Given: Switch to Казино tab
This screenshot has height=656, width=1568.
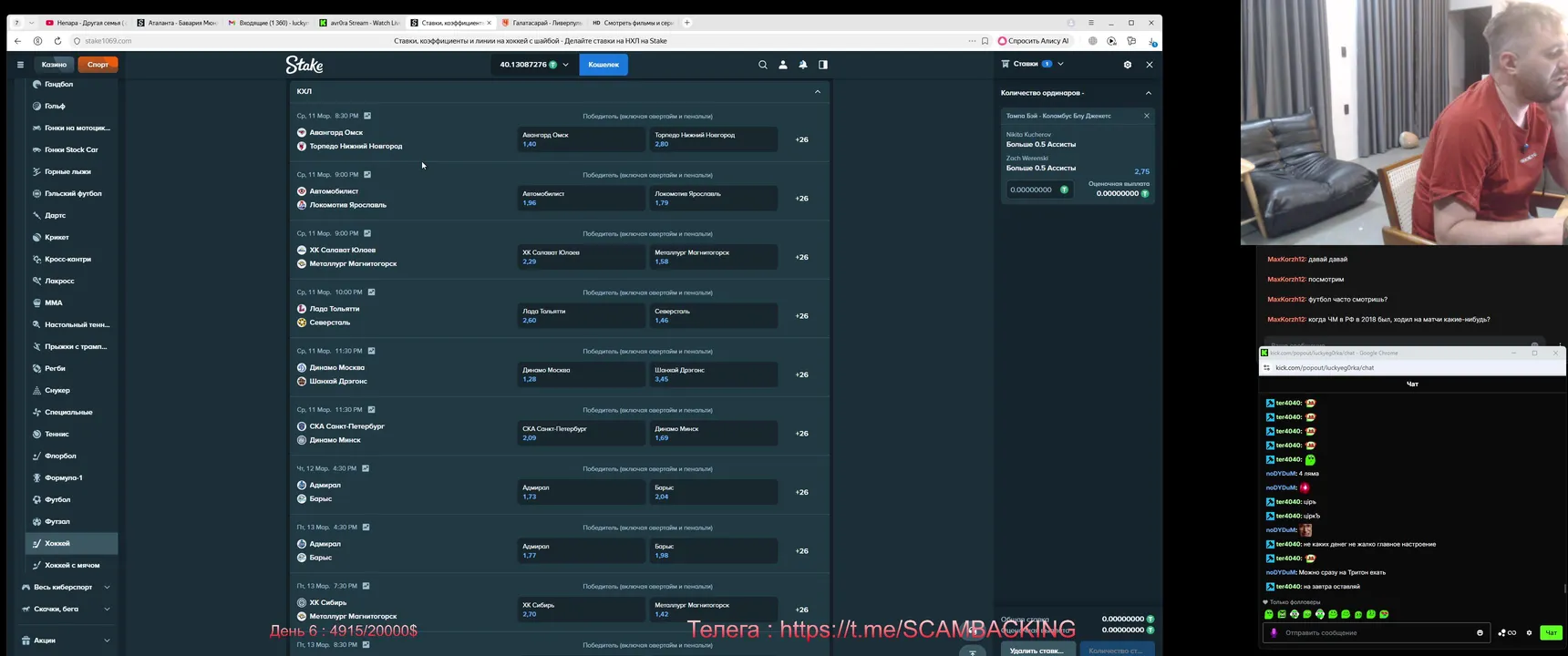Looking at the screenshot, I should tap(54, 65).
